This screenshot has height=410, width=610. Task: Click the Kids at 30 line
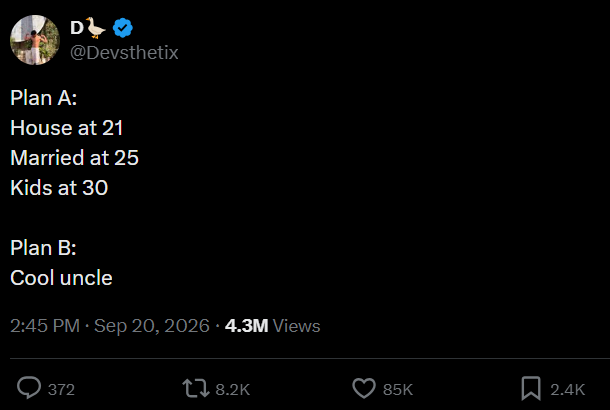[x=59, y=187]
